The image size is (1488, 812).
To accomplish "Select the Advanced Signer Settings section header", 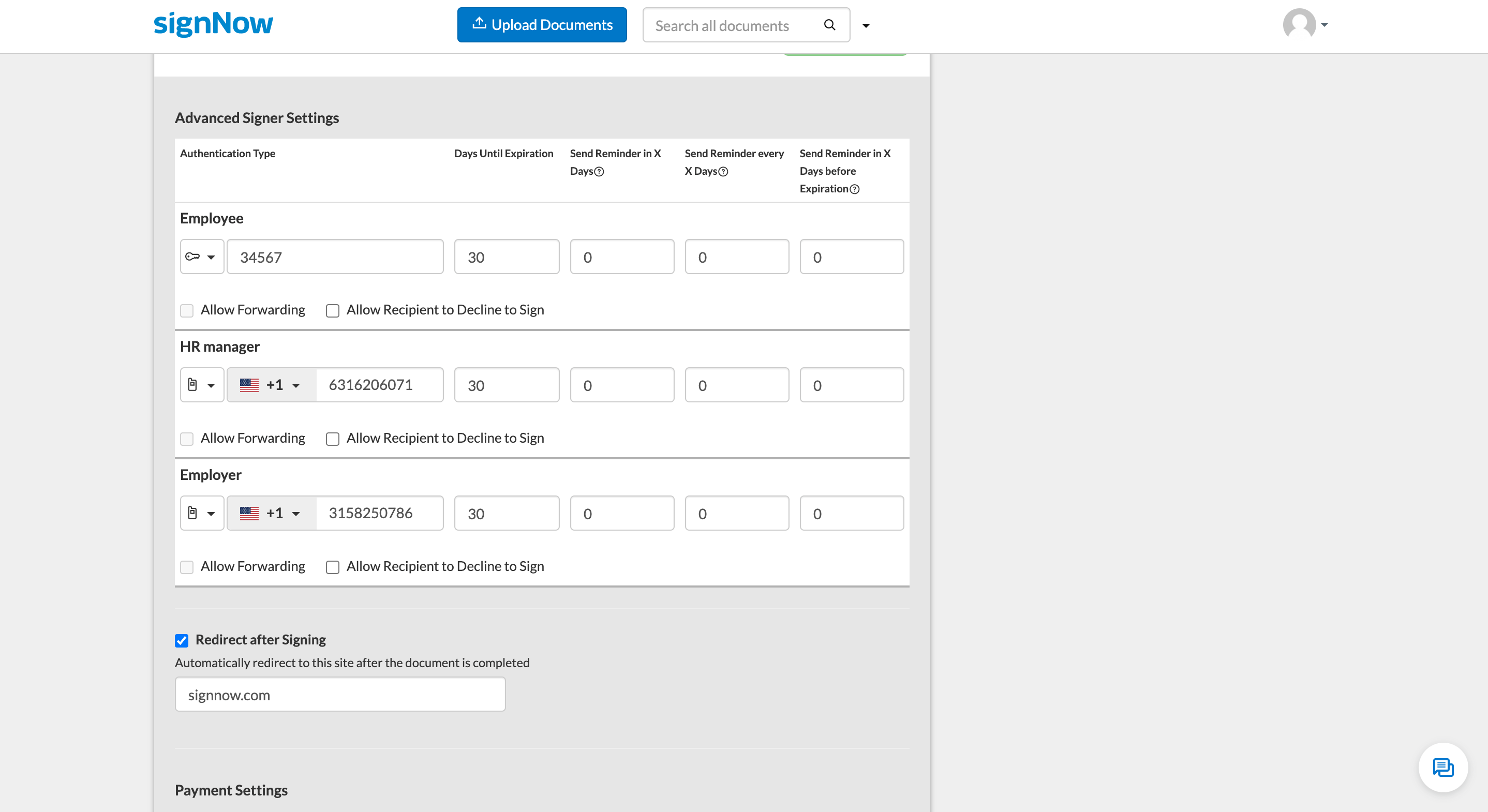I will [x=257, y=117].
